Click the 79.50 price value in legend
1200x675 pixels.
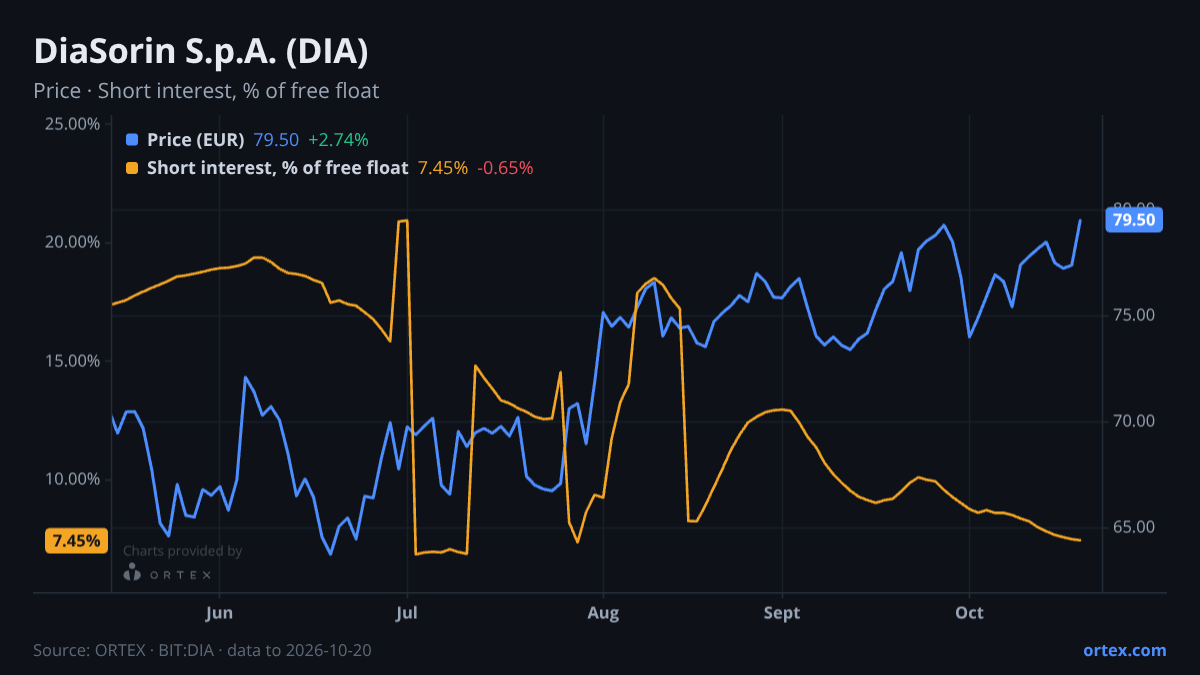[x=276, y=140]
